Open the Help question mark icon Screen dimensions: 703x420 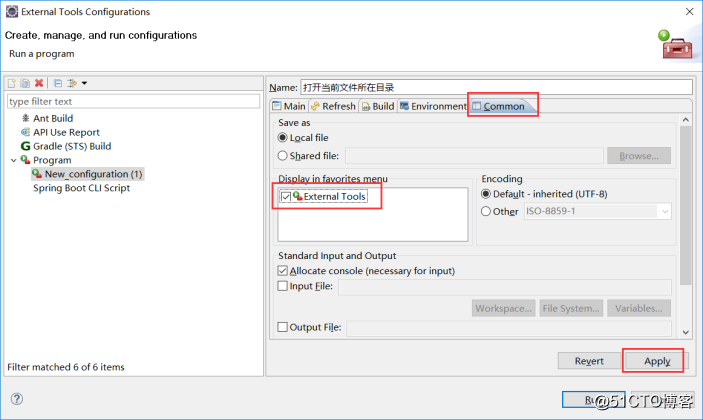17,398
